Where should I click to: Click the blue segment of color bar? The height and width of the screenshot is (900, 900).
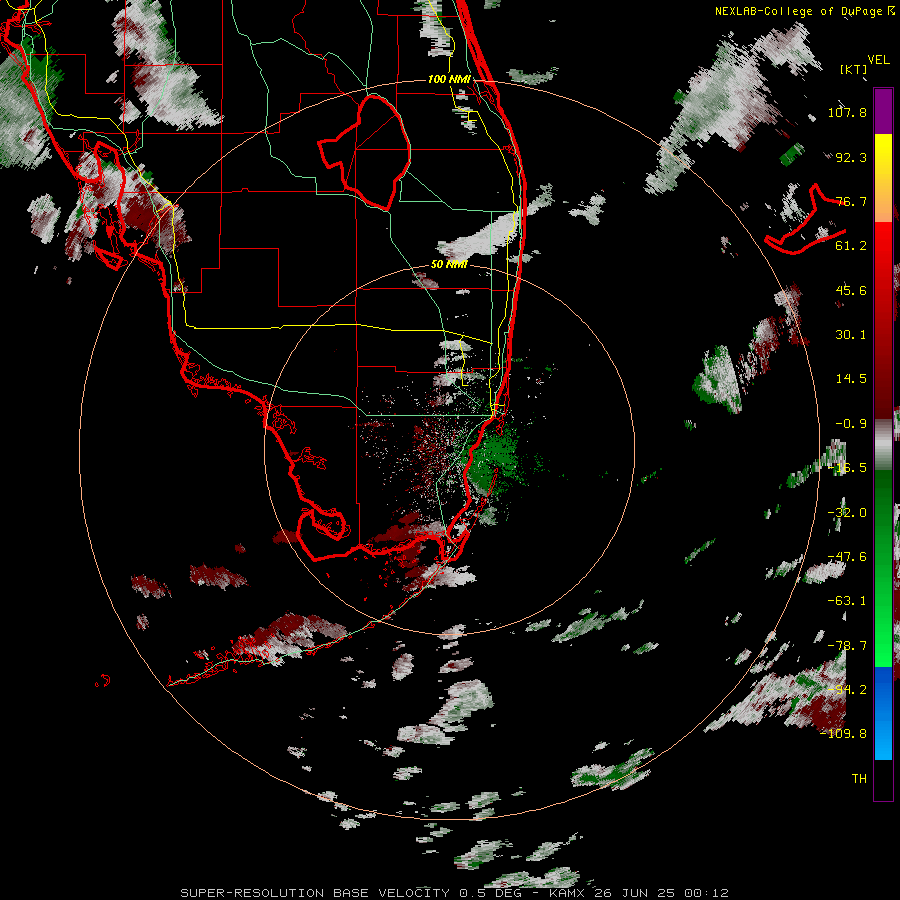click(x=883, y=713)
